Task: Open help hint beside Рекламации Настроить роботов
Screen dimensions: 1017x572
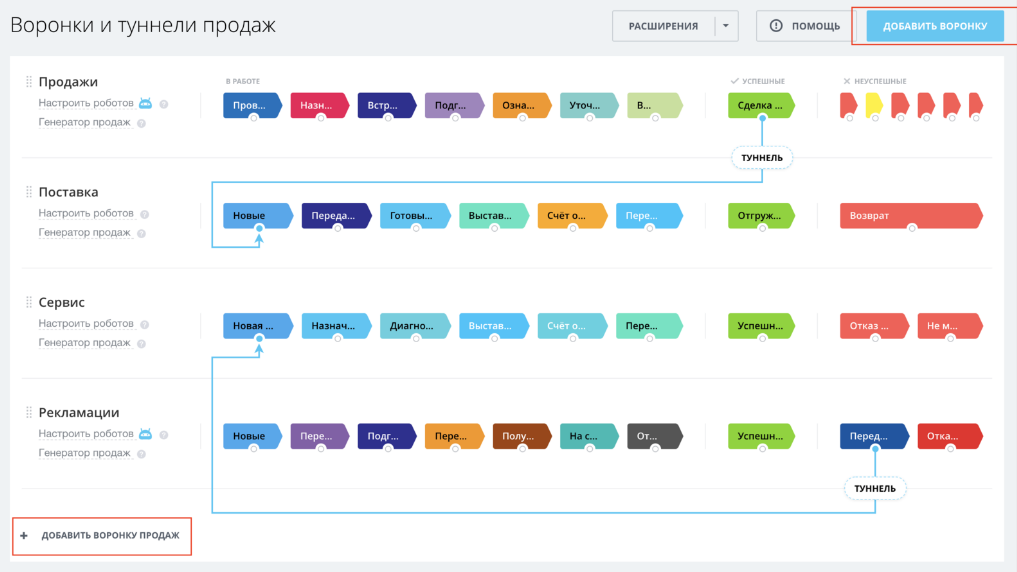Action: pos(164,435)
